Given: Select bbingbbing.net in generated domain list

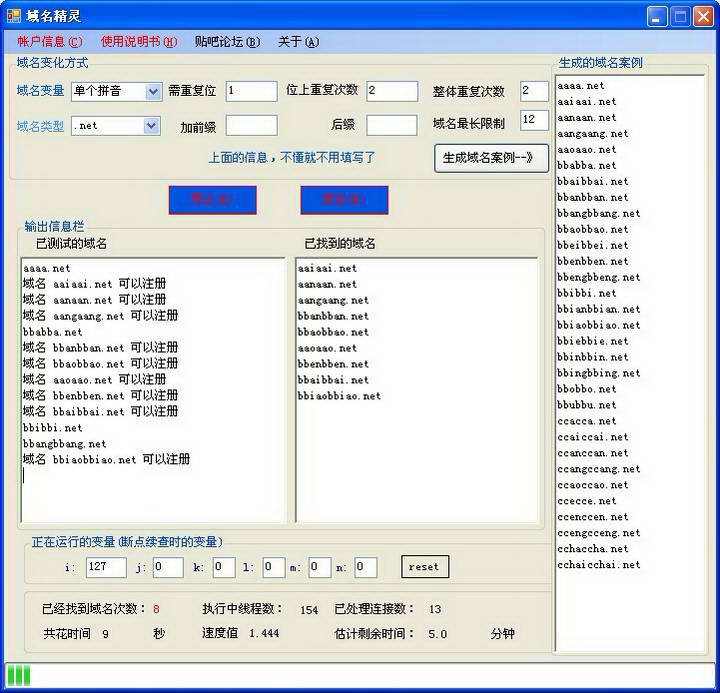Looking at the screenshot, I should (598, 373).
